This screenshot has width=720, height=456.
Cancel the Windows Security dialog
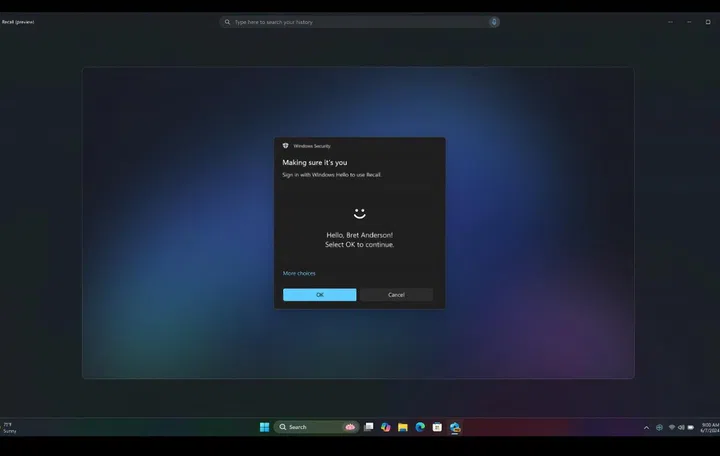tap(396, 295)
